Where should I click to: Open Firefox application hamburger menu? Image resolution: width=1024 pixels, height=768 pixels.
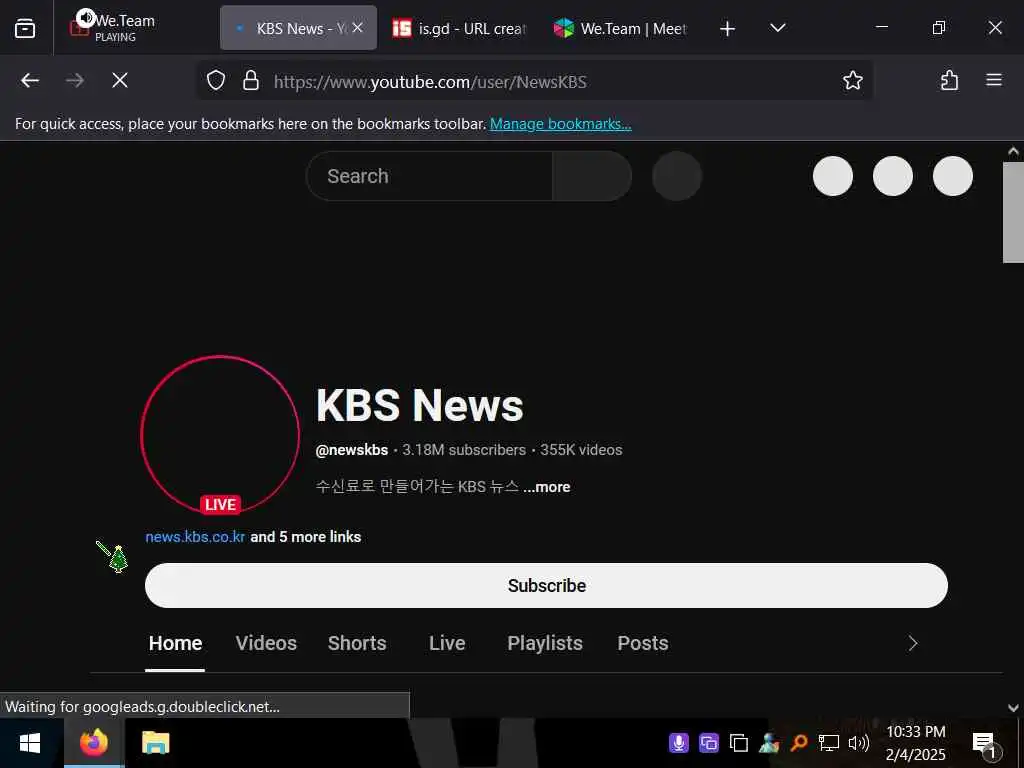click(x=994, y=80)
